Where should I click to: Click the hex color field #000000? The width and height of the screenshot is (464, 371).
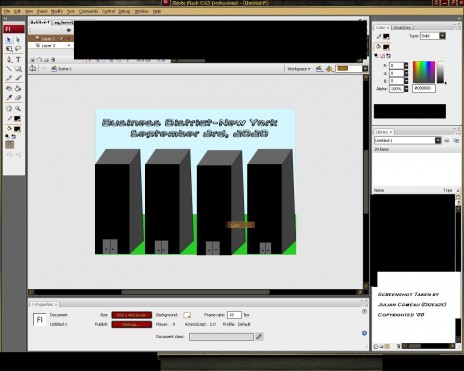coord(424,88)
